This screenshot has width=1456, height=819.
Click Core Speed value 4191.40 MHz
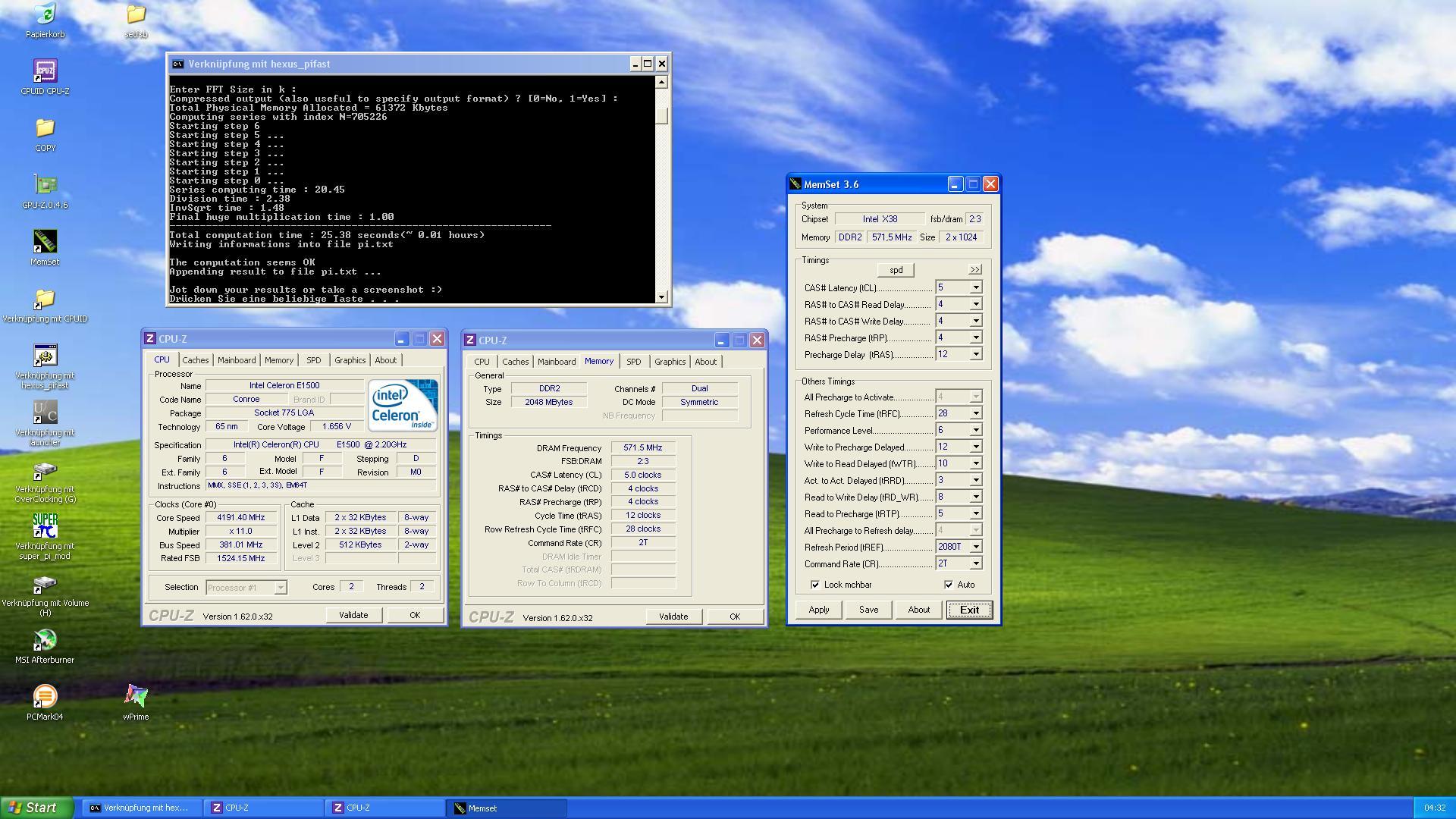click(241, 518)
